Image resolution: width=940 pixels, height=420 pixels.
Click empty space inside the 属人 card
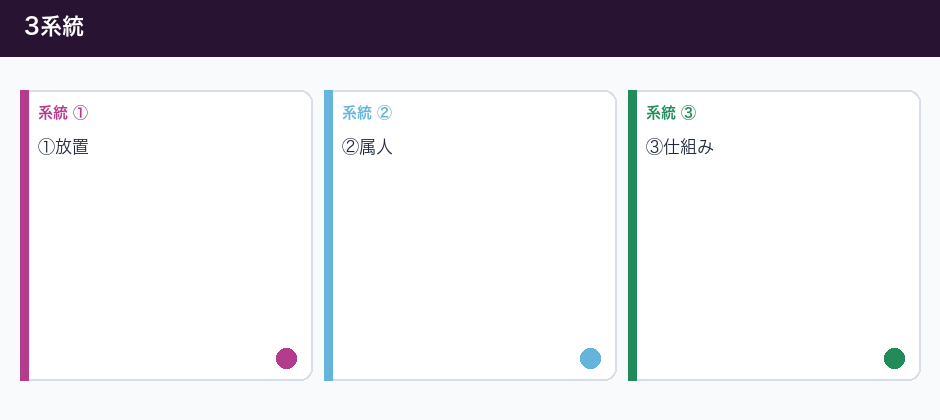pos(472,252)
